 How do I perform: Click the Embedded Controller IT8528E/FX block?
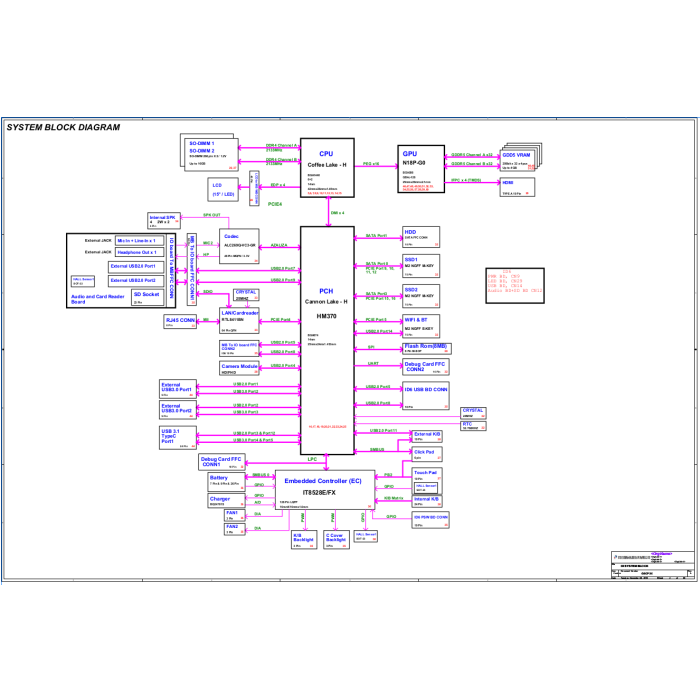pos(325,490)
